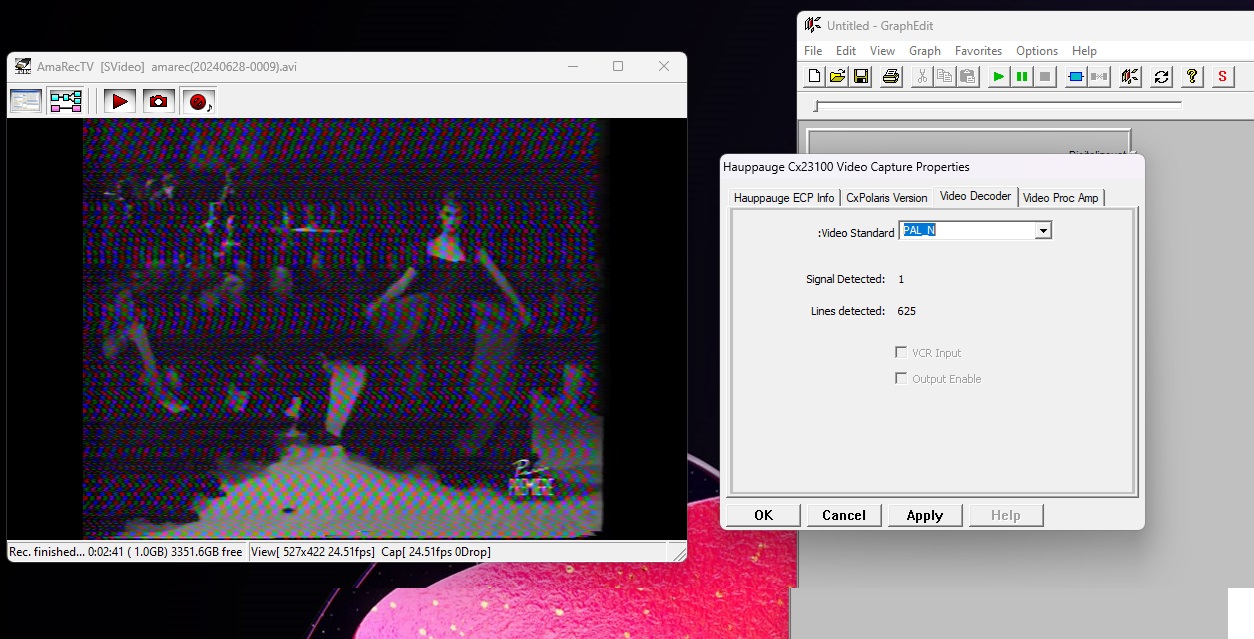Toggle the VCR Input checkbox
Viewport: 1254px width, 639px height.
pos(901,353)
